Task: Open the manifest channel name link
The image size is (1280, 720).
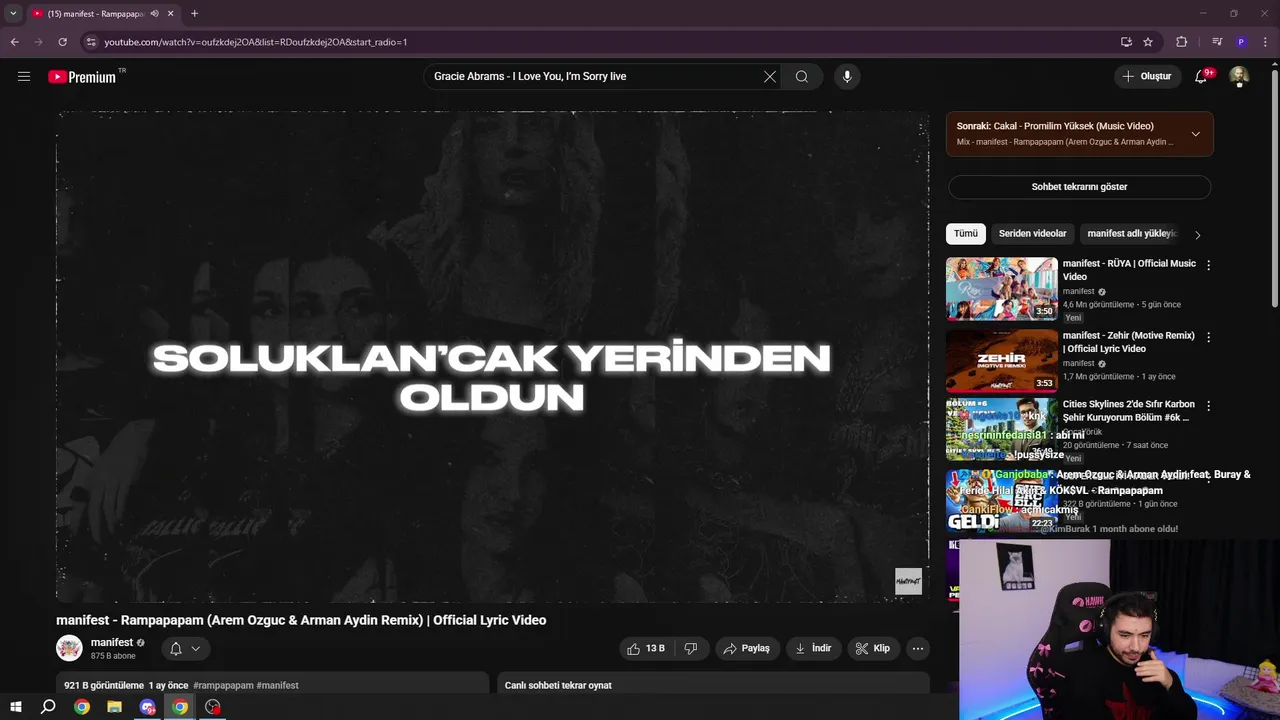Action: [x=112, y=642]
